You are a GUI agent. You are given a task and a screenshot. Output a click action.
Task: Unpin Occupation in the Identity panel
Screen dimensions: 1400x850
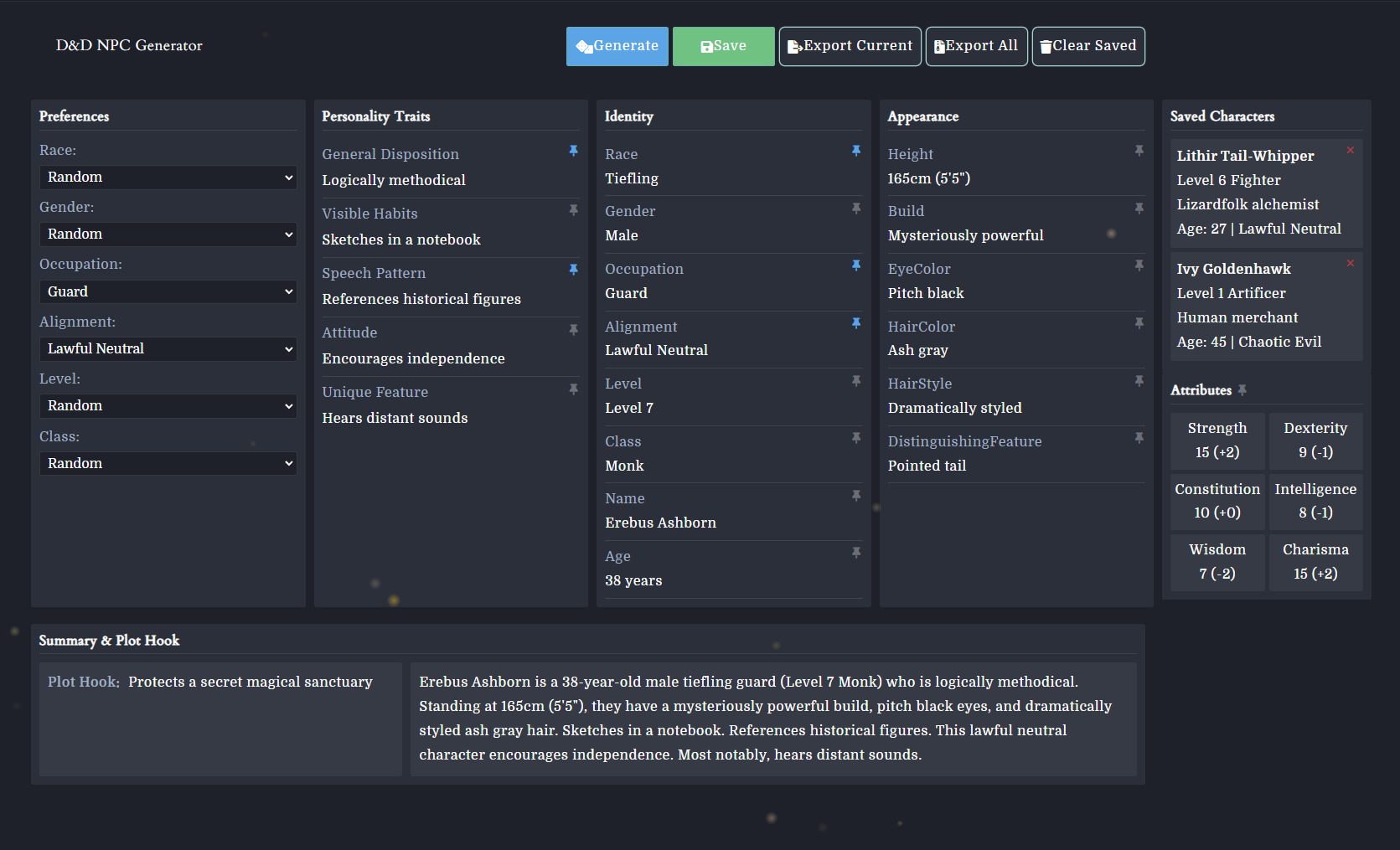click(856, 265)
